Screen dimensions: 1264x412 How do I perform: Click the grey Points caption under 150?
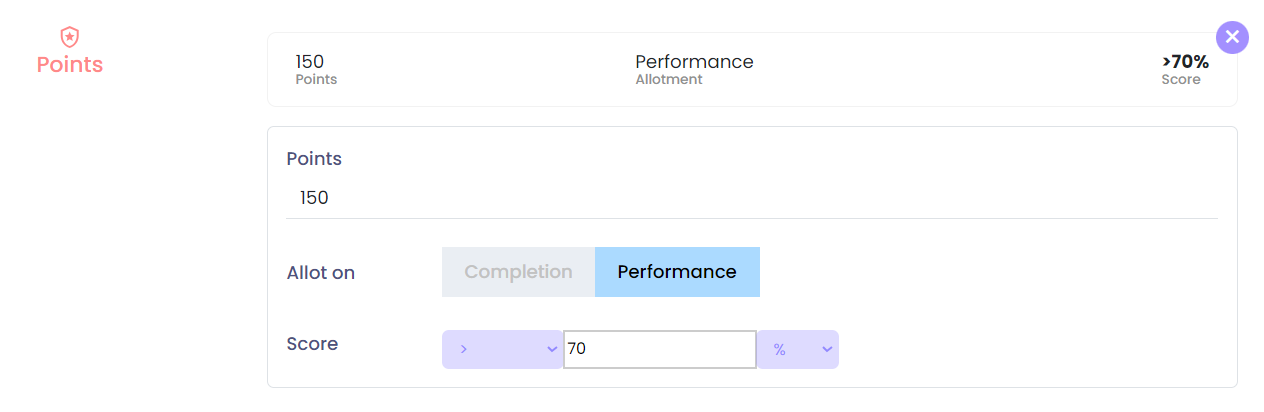(316, 80)
